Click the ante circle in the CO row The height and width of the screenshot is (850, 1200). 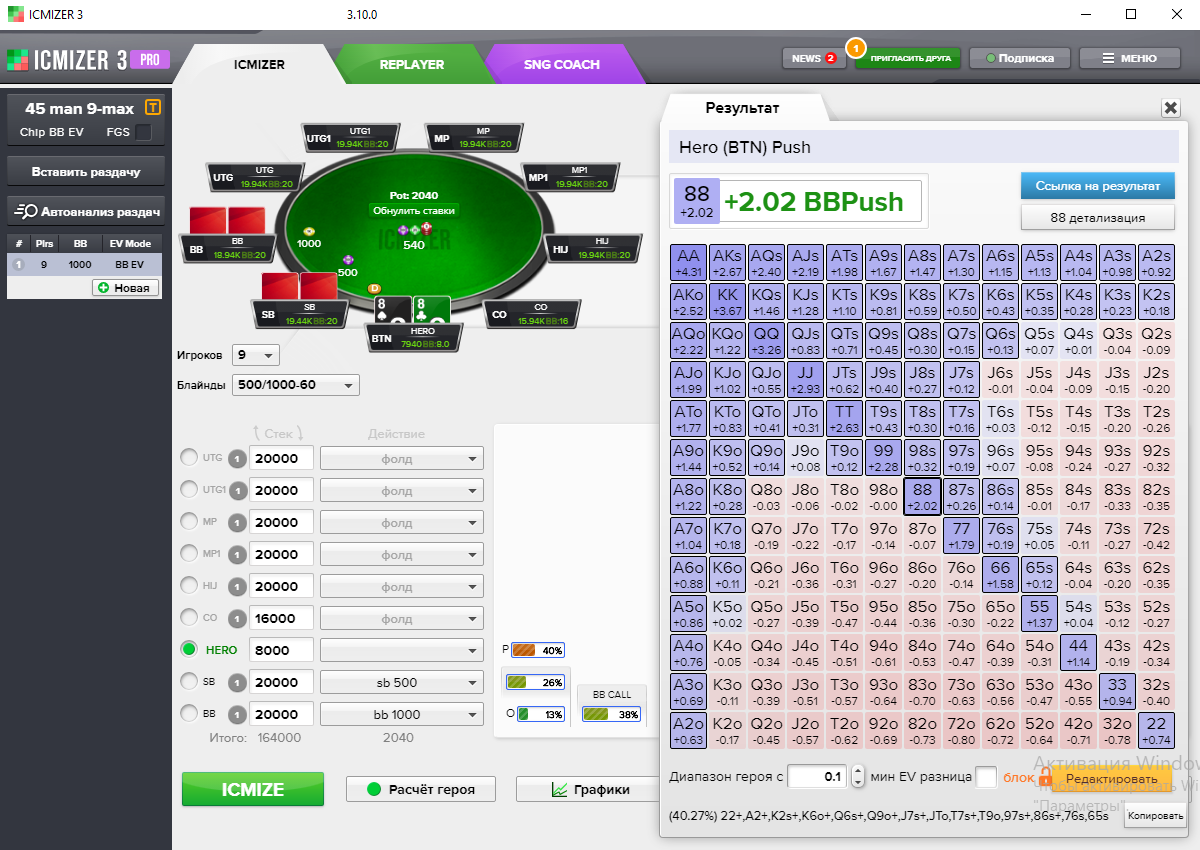pos(237,618)
